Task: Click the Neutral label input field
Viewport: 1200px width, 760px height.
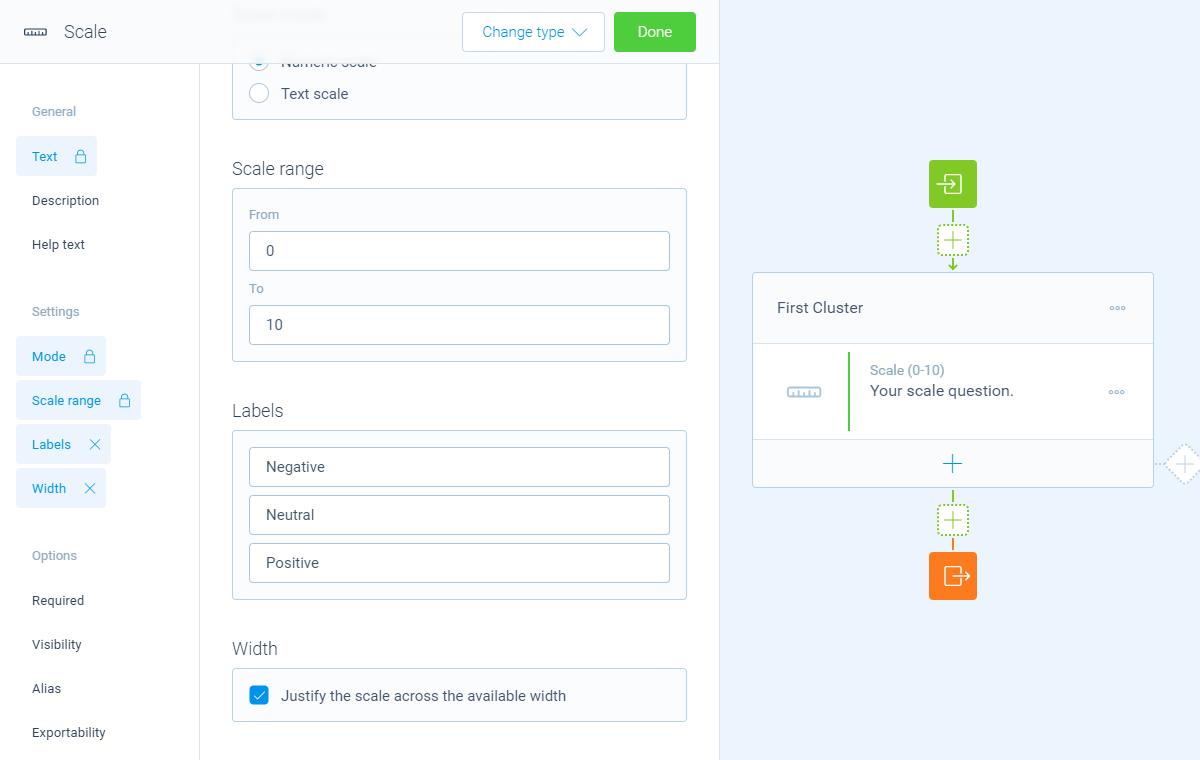Action: click(x=459, y=515)
